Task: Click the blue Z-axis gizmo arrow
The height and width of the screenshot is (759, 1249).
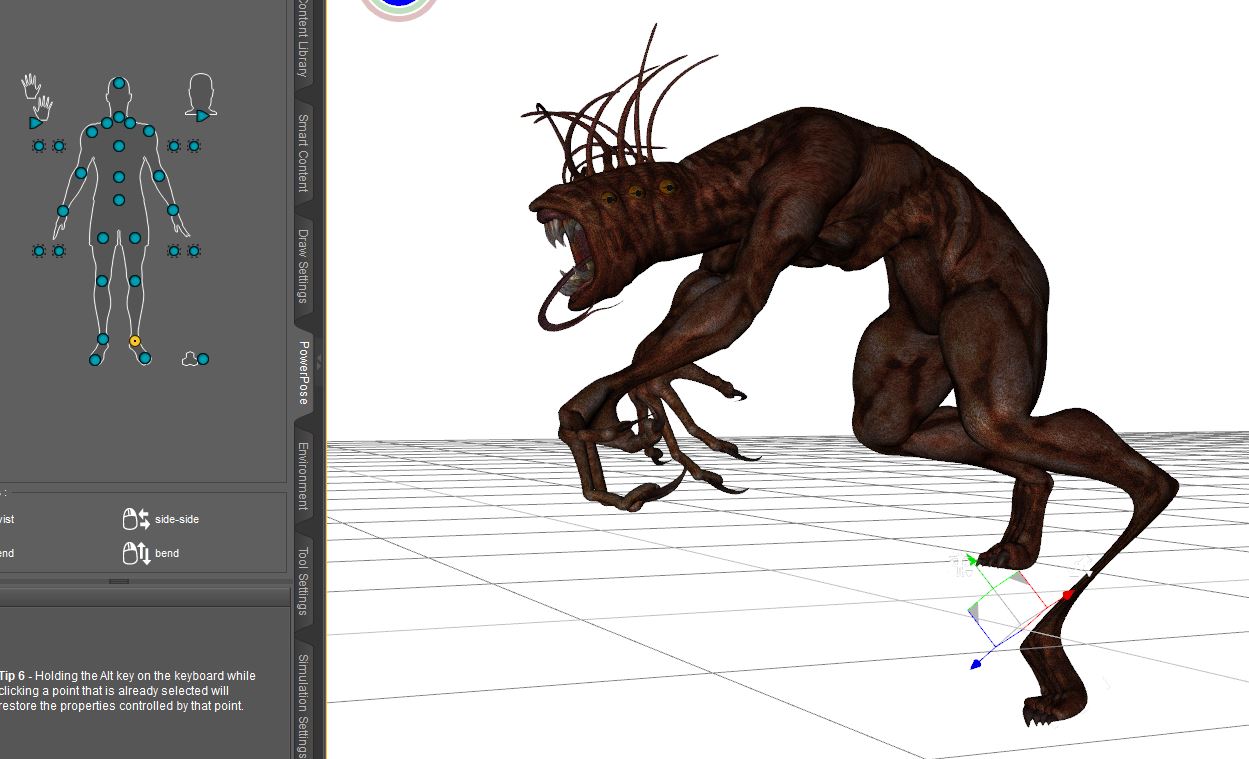Action: click(976, 664)
